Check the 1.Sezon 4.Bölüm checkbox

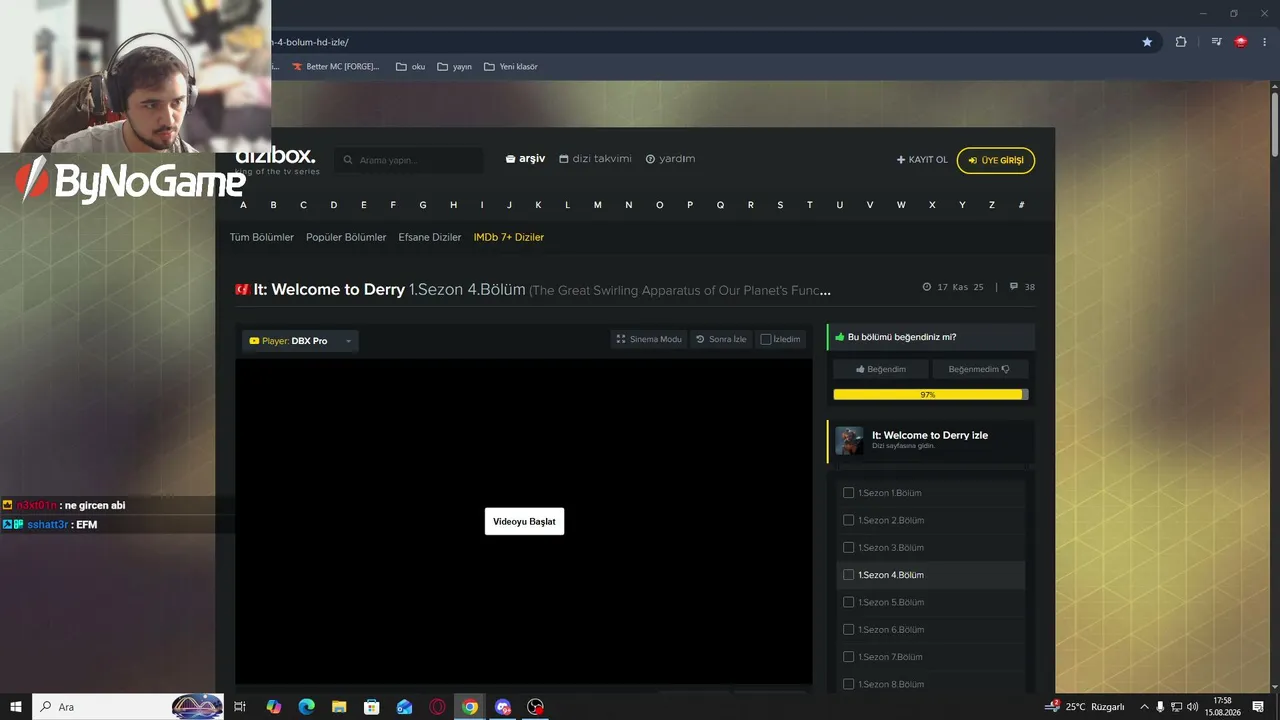(849, 575)
